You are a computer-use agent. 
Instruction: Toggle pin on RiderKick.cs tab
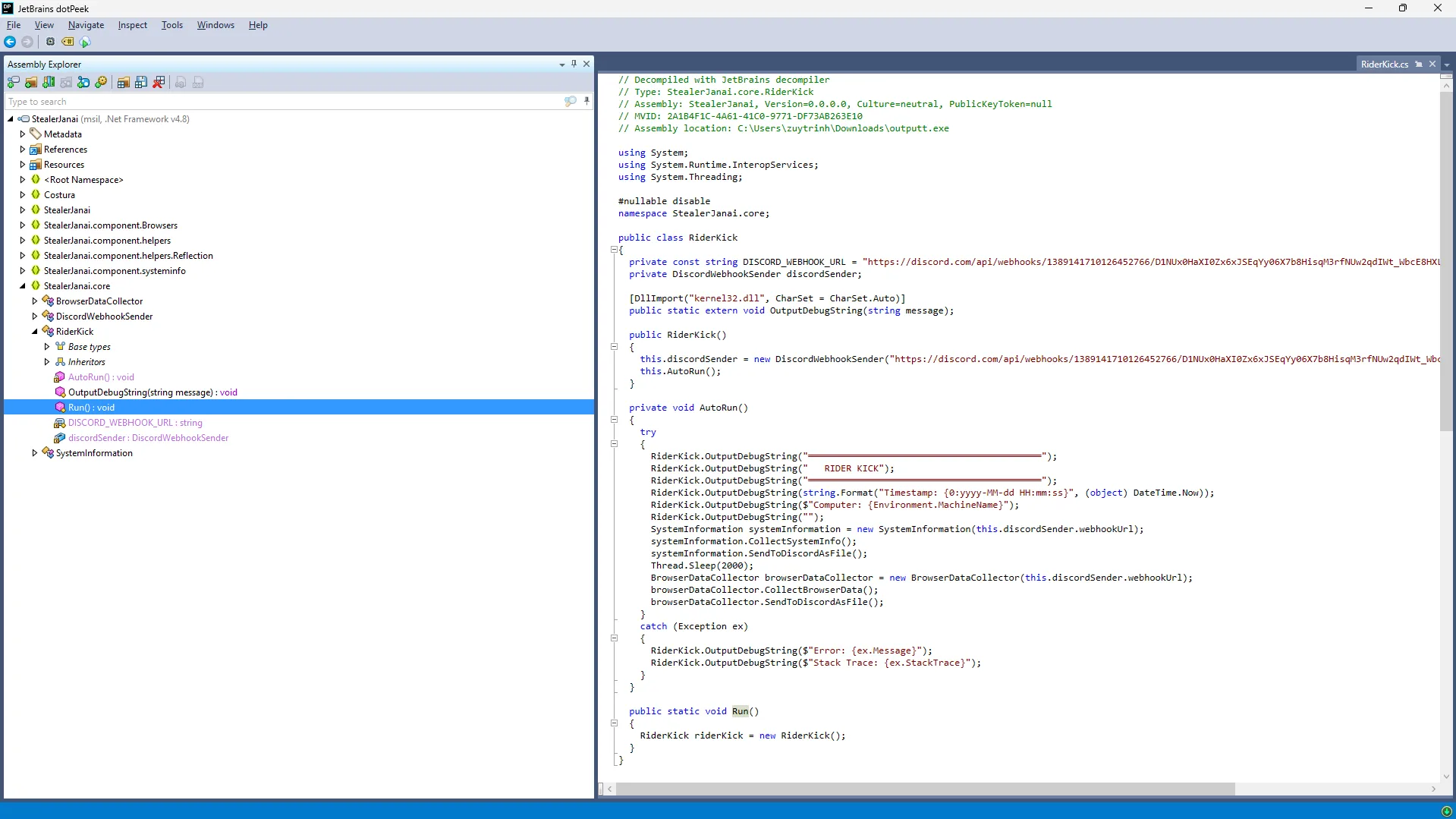click(x=1419, y=65)
